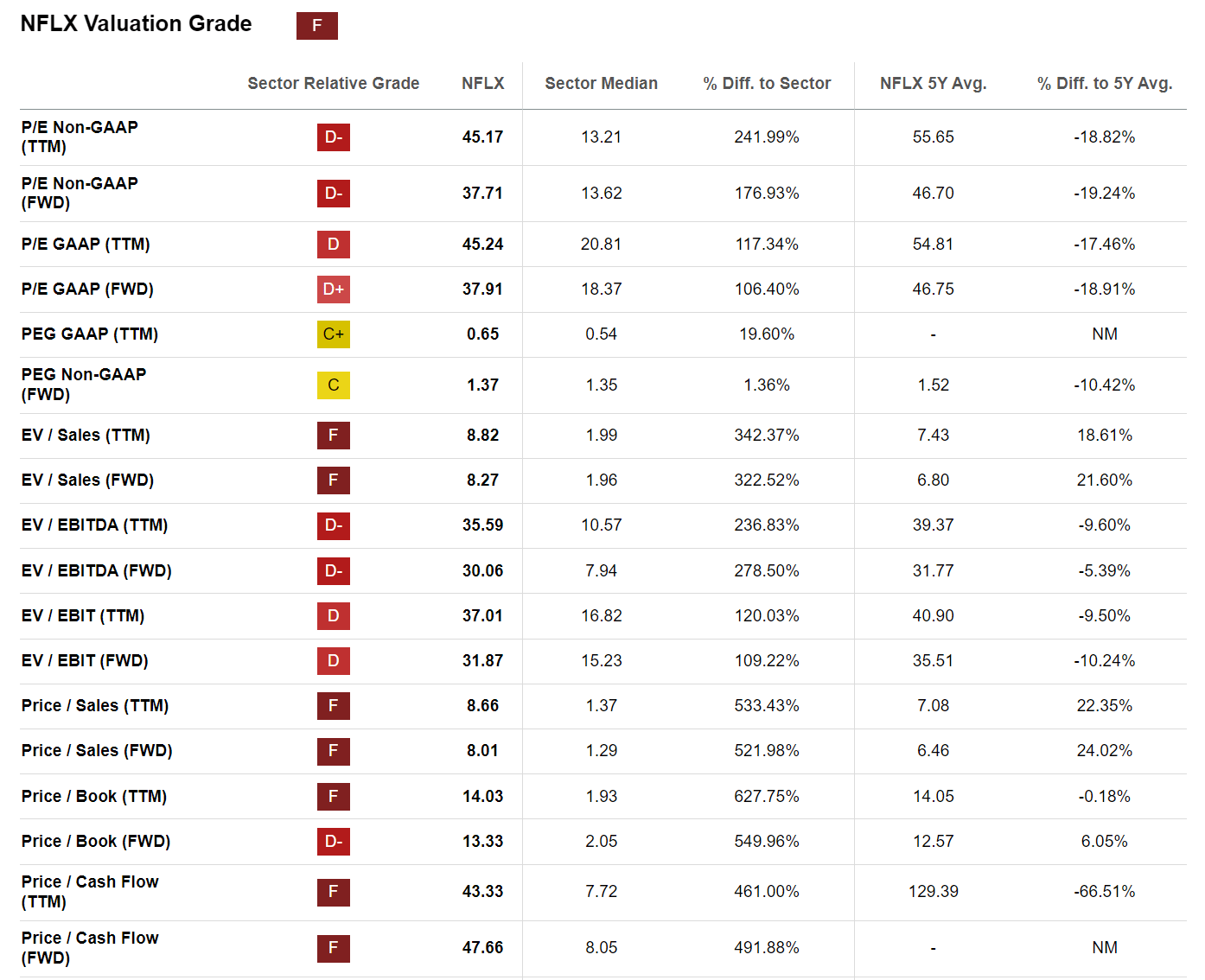1205x980 pixels.
Task: Click the NFLX 5Y Avg. column header
Action: coord(933,84)
